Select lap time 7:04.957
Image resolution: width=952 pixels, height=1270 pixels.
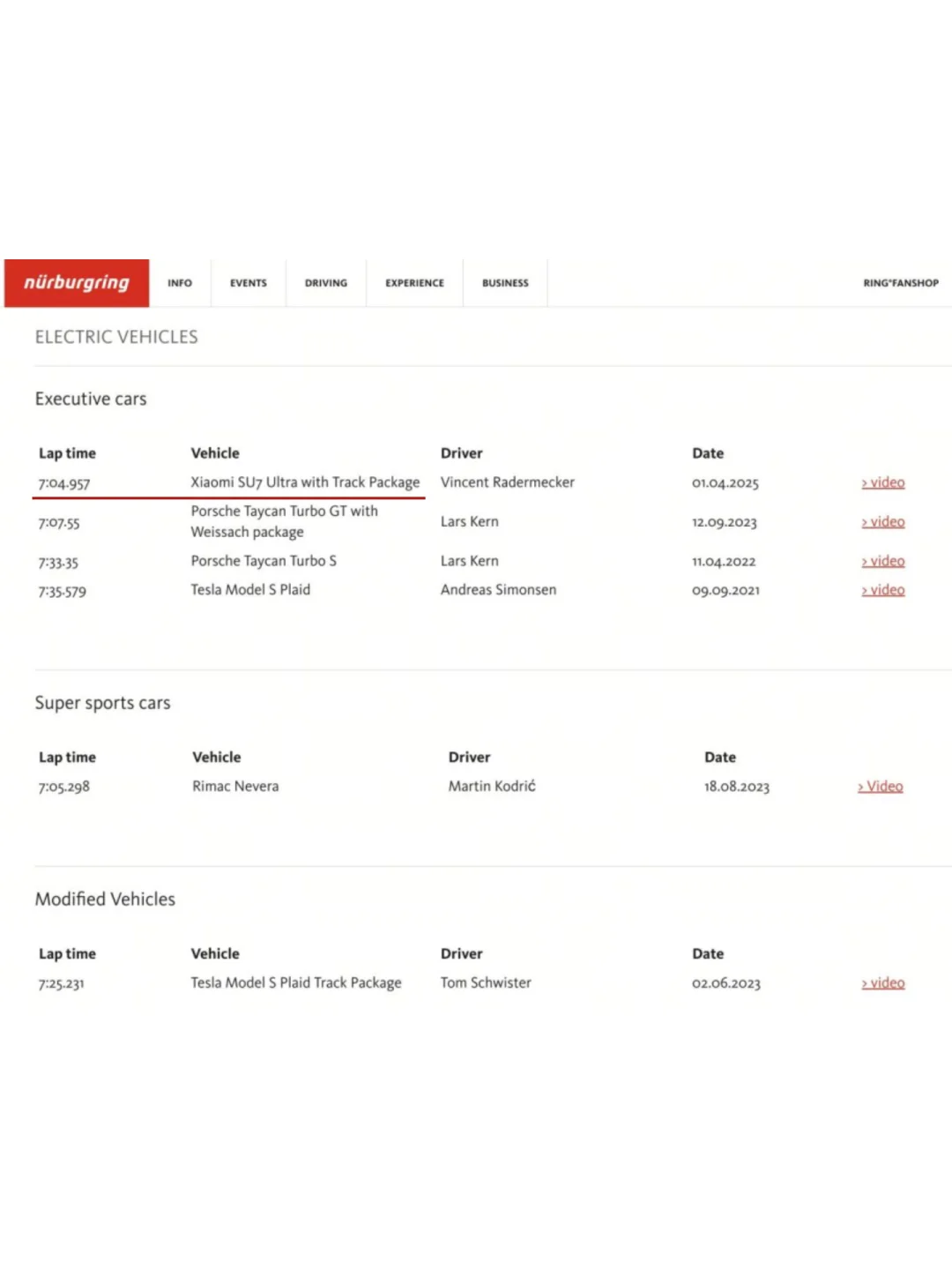64,483
